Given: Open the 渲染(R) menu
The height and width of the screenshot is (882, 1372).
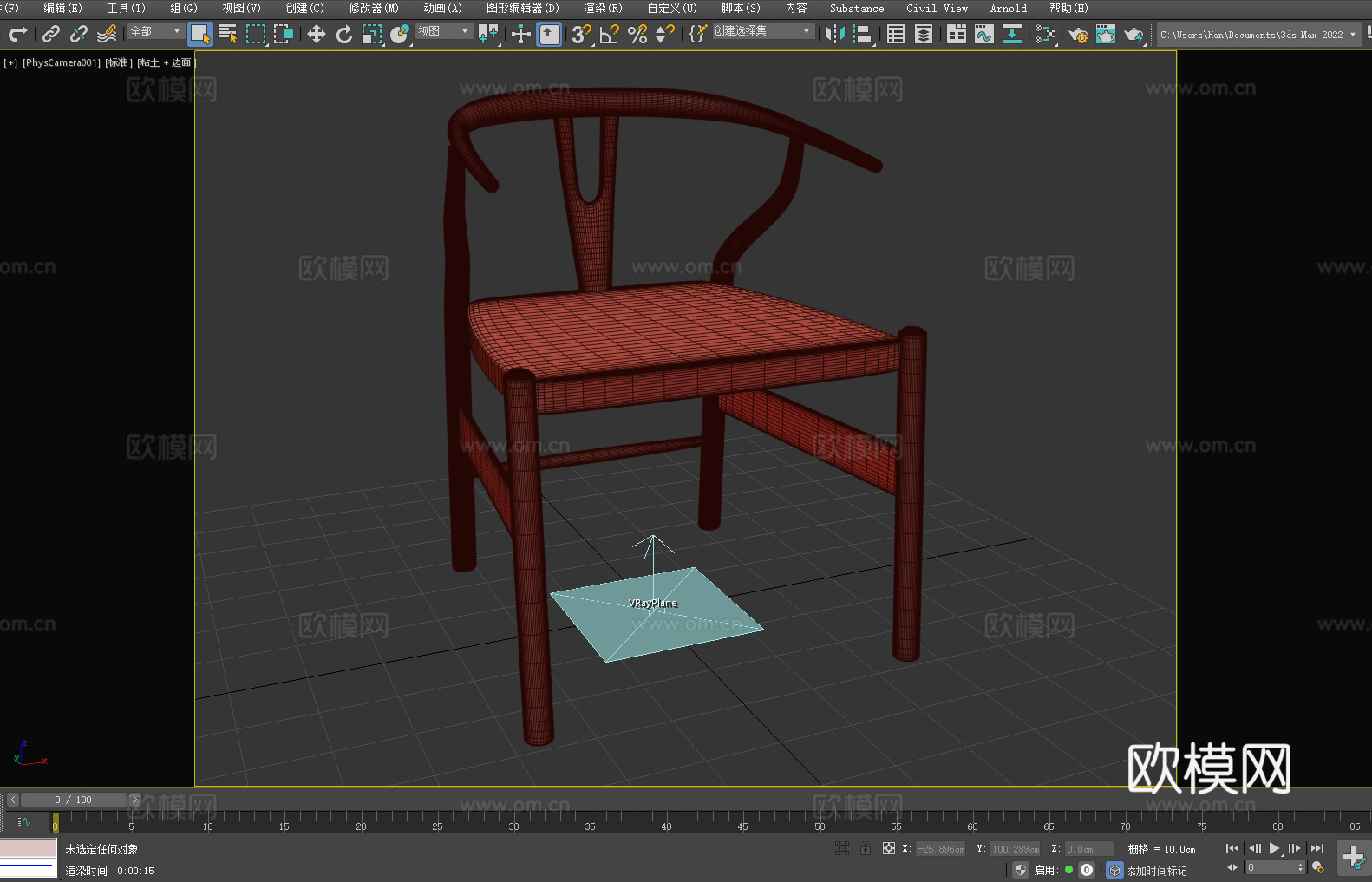Looking at the screenshot, I should 604,8.
